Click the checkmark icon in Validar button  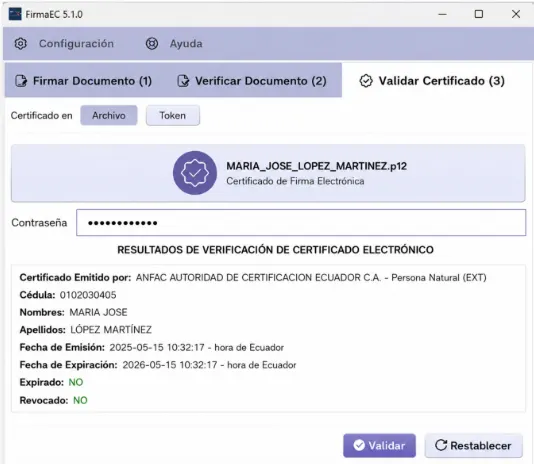[359, 445]
